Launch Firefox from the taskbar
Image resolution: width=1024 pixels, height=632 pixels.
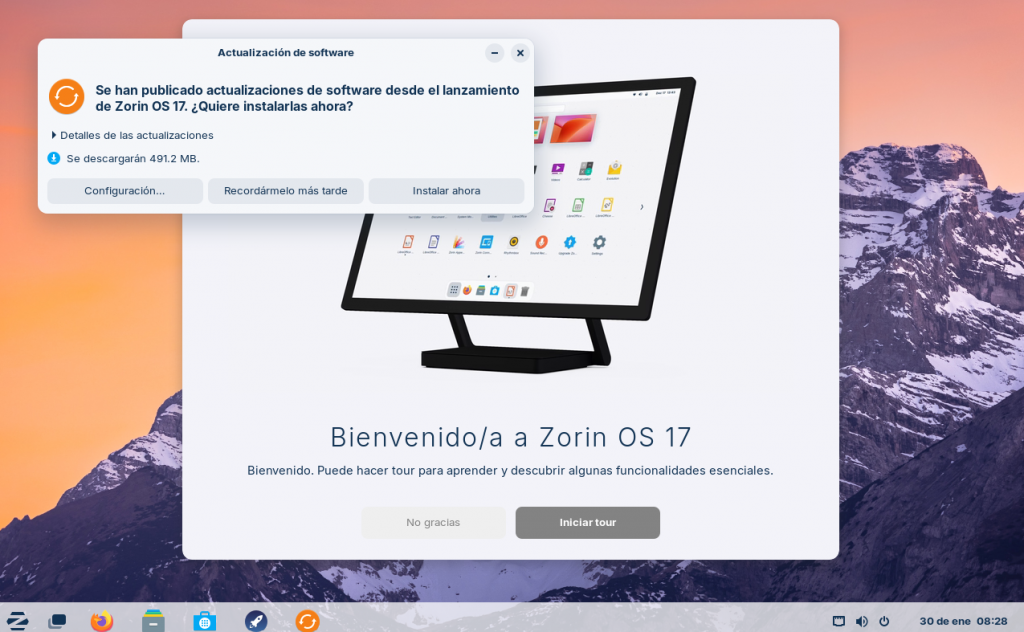101,621
